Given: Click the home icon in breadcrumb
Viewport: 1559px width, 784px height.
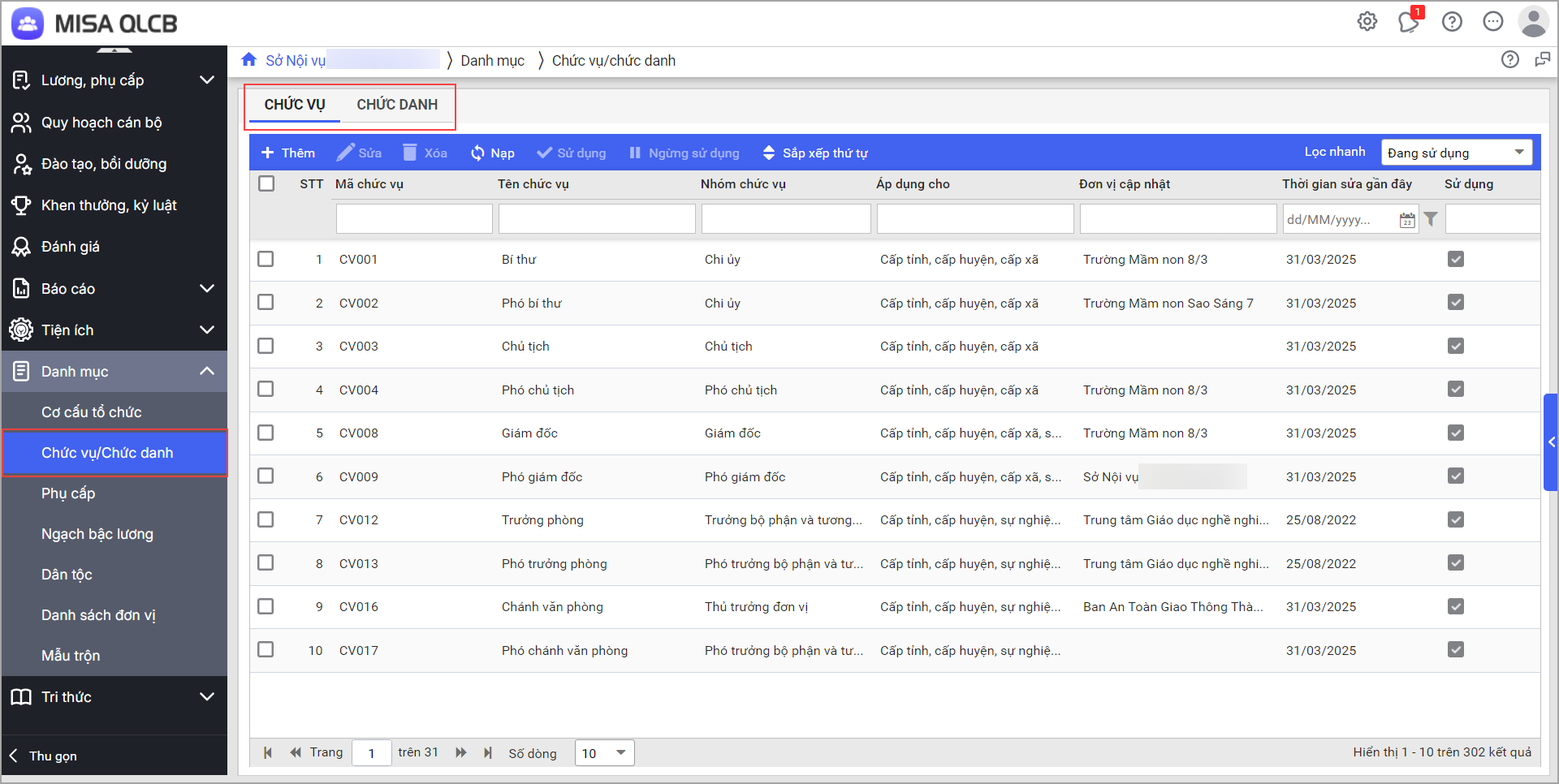Looking at the screenshot, I should pos(249,60).
